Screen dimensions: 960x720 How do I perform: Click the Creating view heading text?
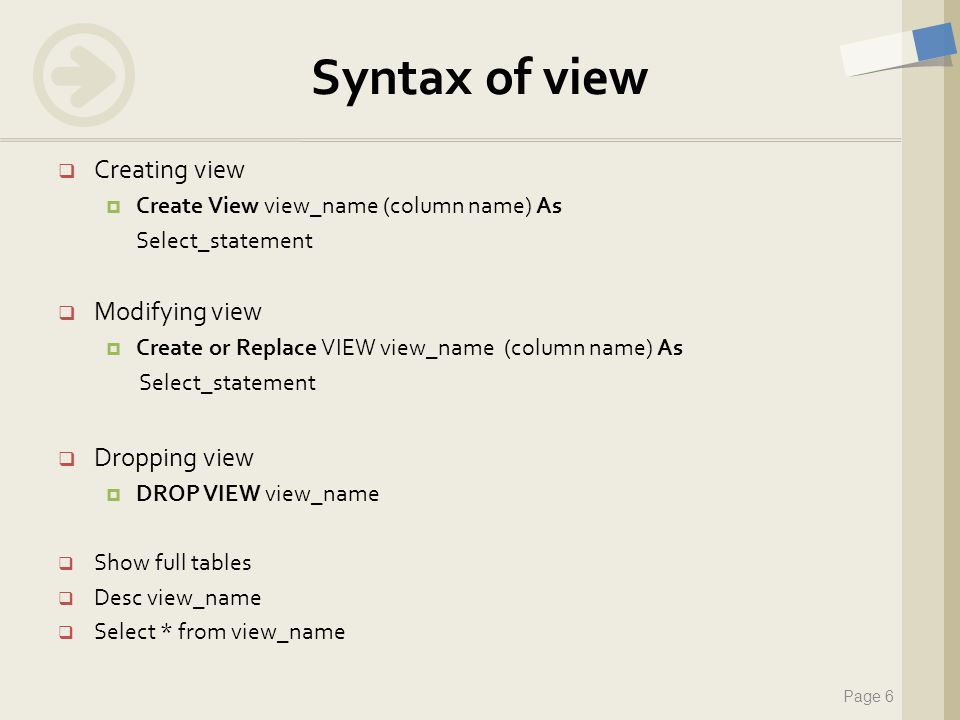click(170, 170)
